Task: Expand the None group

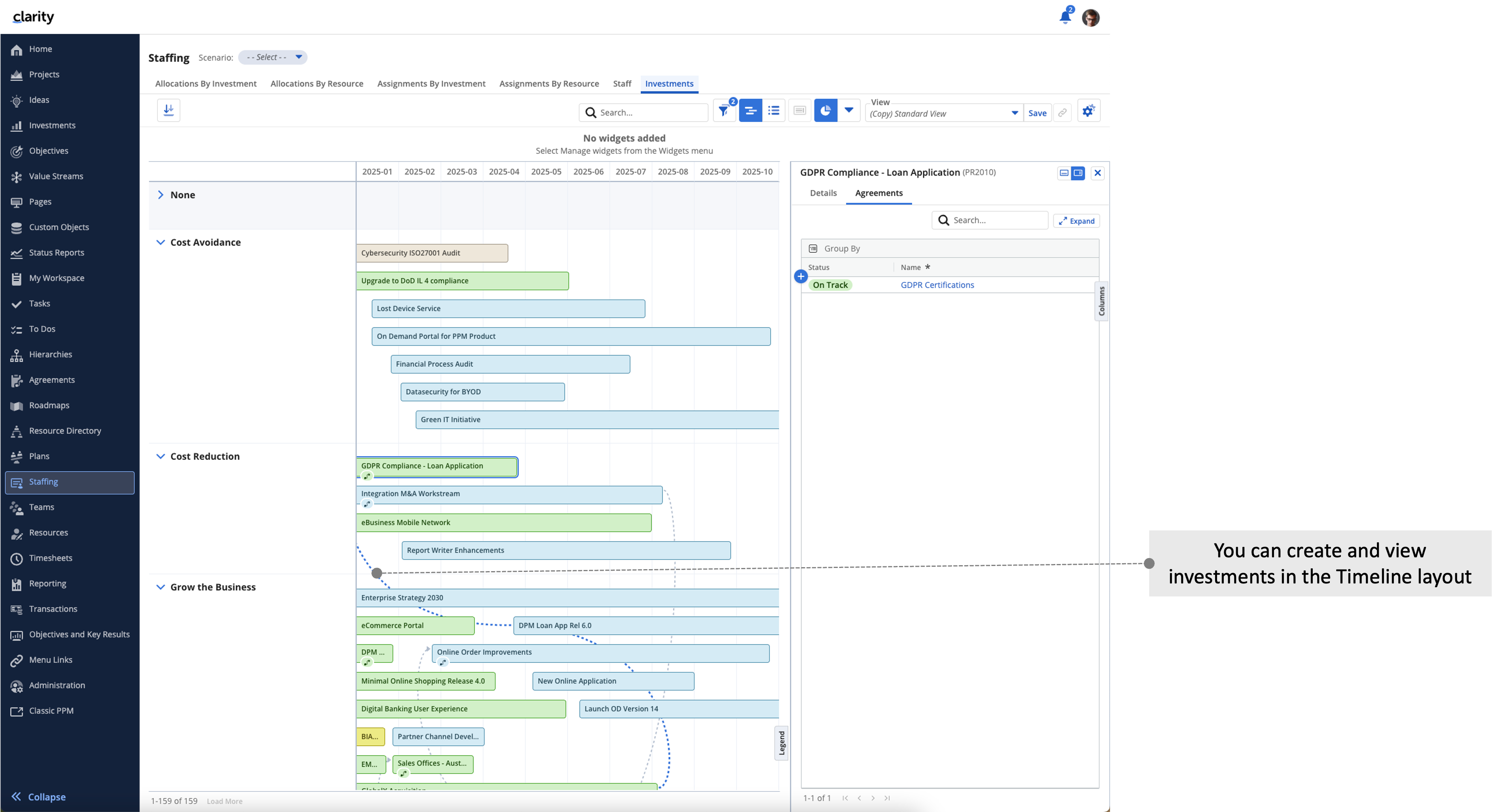Action: pos(161,195)
